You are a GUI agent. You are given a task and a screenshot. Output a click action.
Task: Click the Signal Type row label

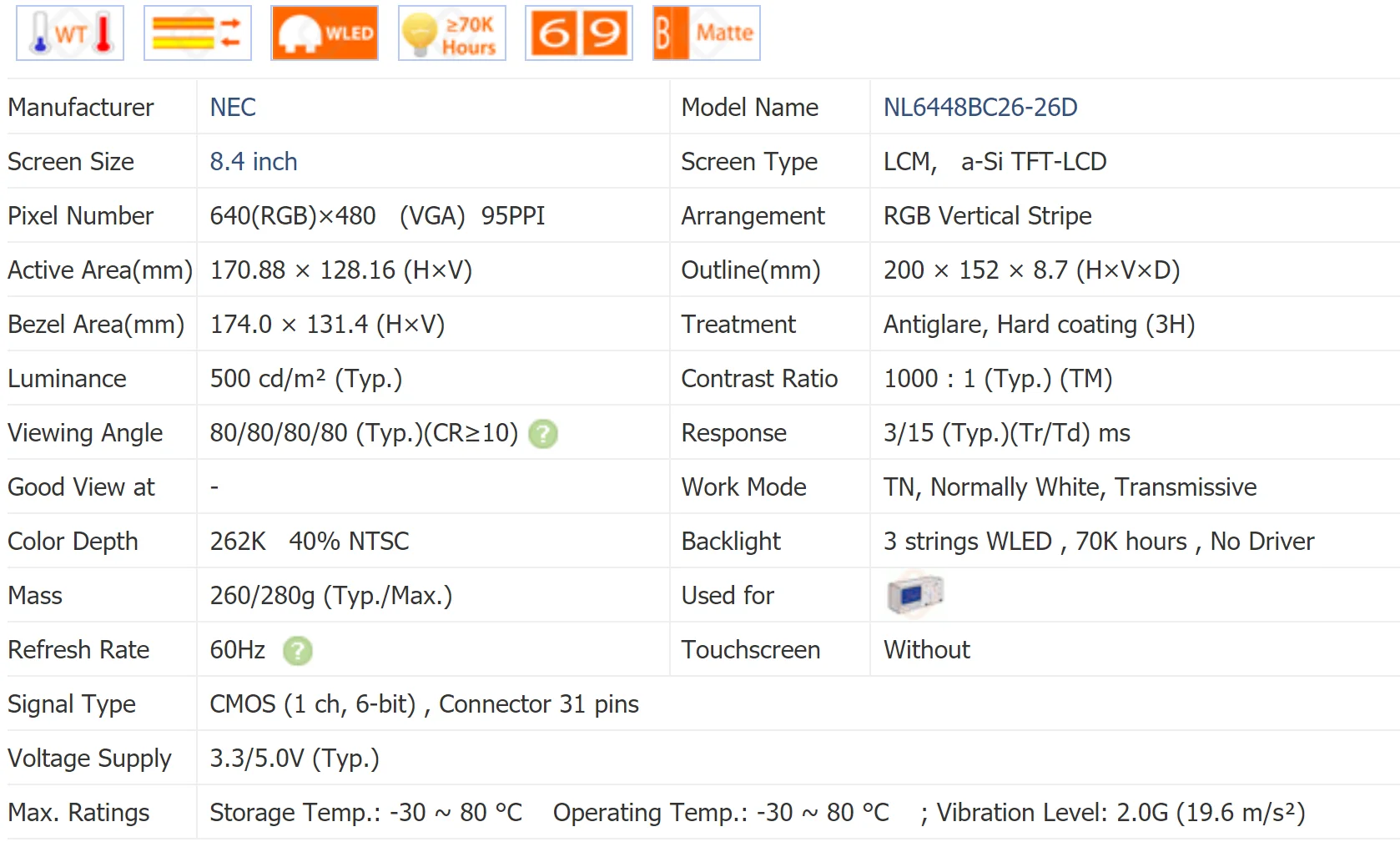pos(72,704)
